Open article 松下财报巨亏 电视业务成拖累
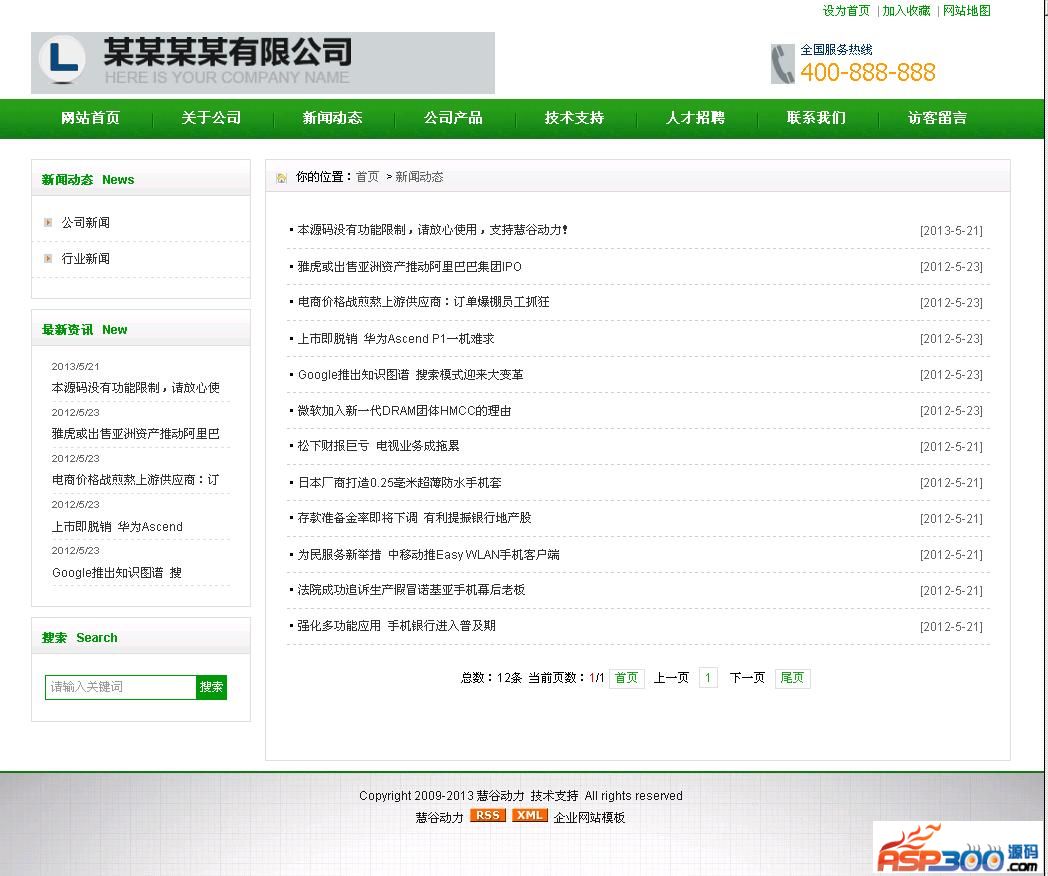The width and height of the screenshot is (1048, 876). pyautogui.click(x=378, y=446)
